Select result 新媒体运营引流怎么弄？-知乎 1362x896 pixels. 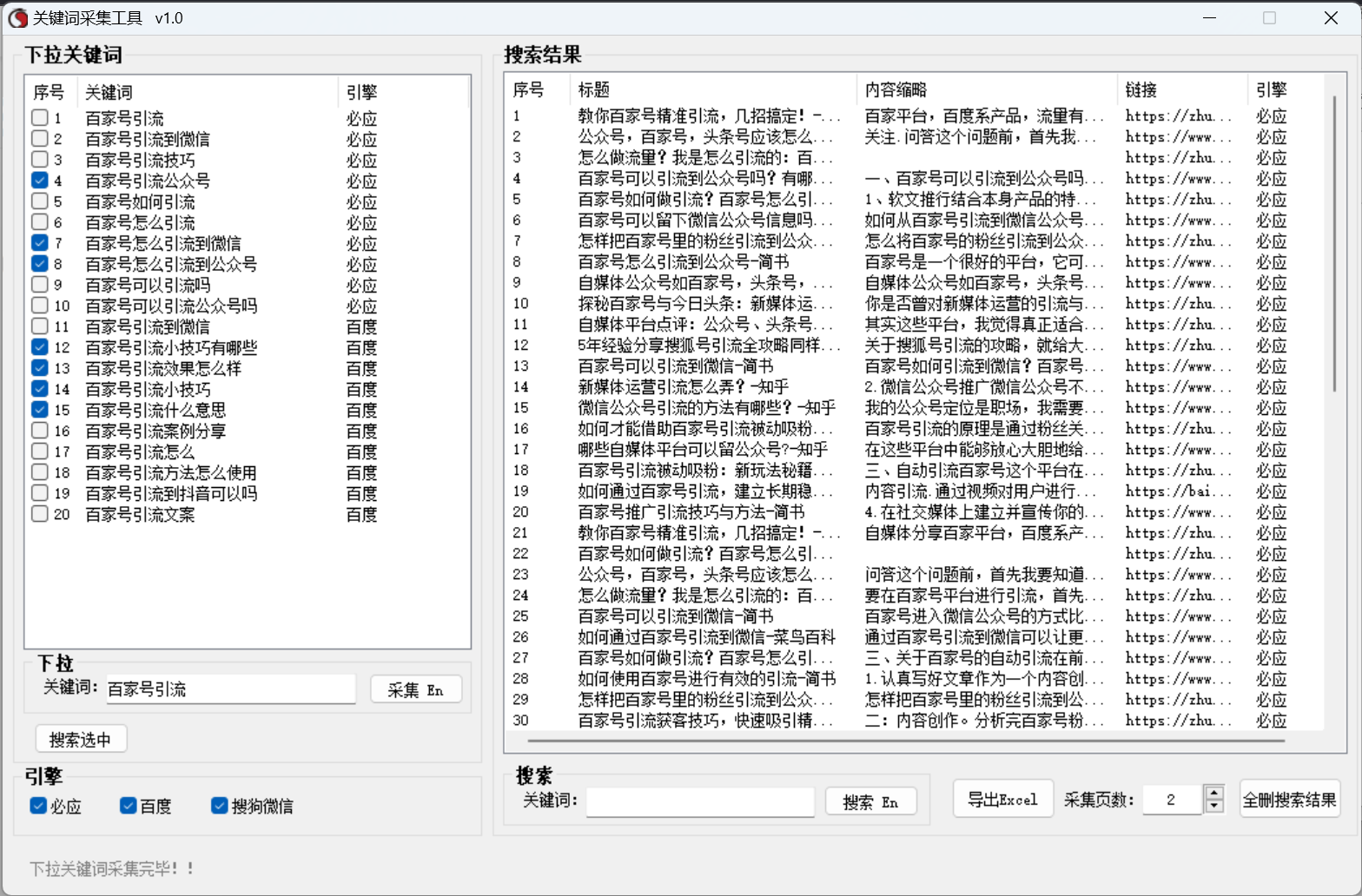coord(684,386)
